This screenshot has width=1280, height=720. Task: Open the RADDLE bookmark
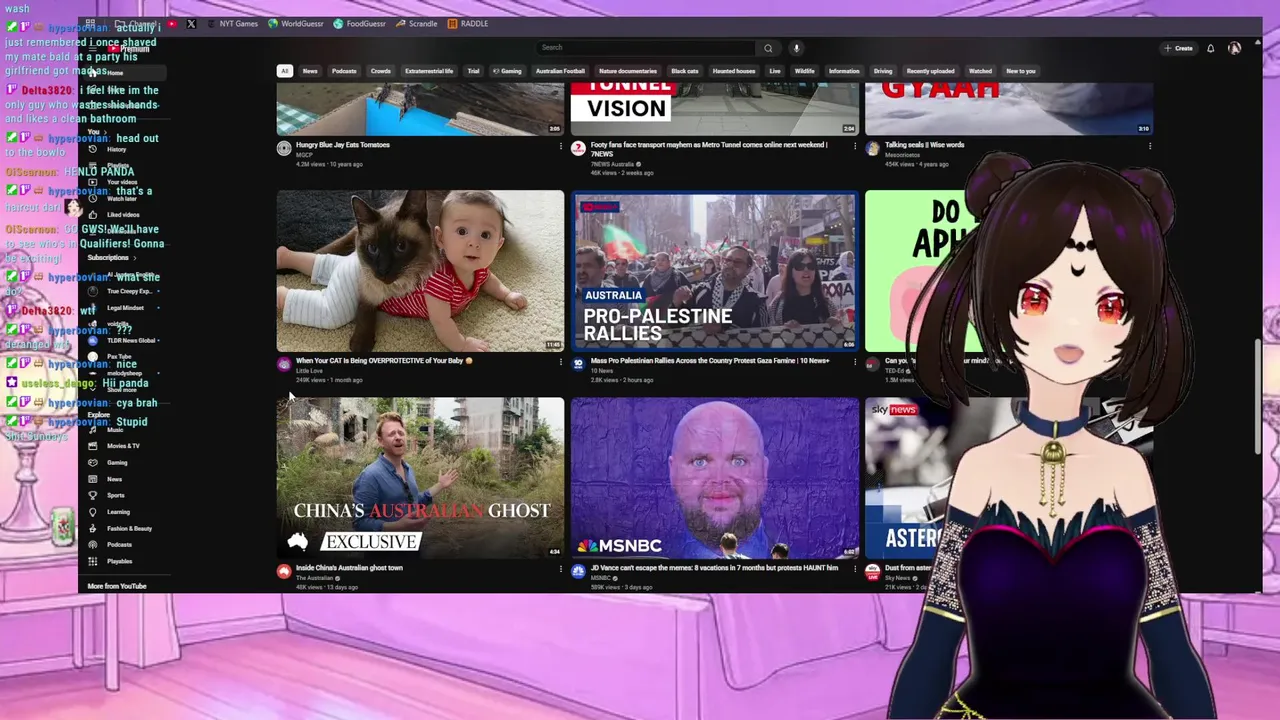(468, 23)
